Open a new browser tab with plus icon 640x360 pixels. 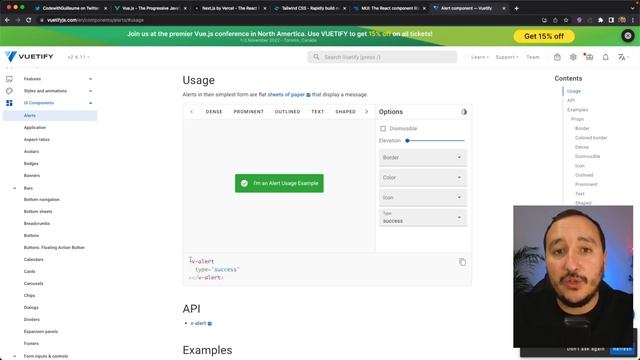click(516, 8)
